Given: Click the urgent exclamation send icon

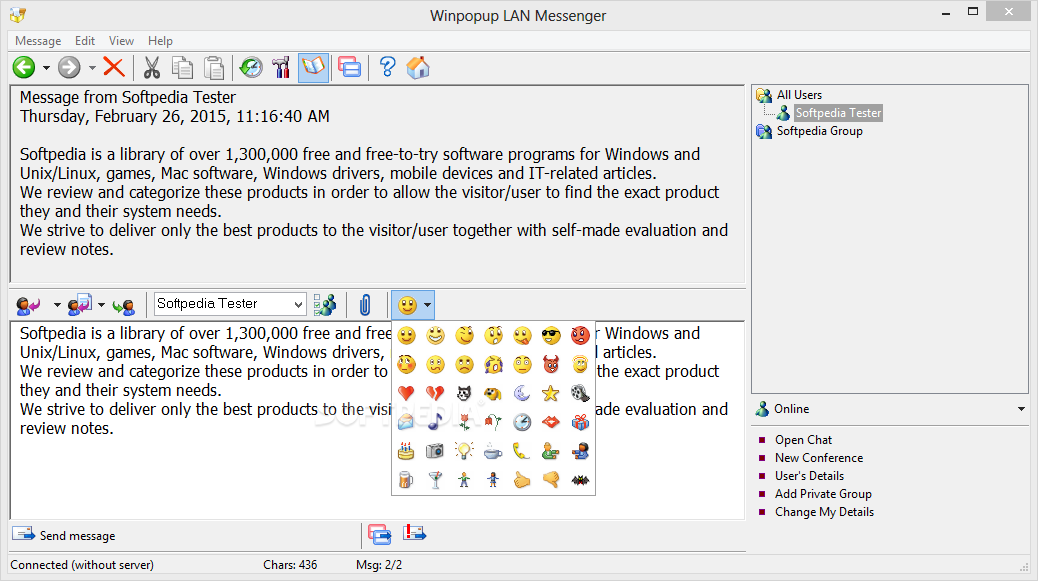Looking at the screenshot, I should [414, 533].
